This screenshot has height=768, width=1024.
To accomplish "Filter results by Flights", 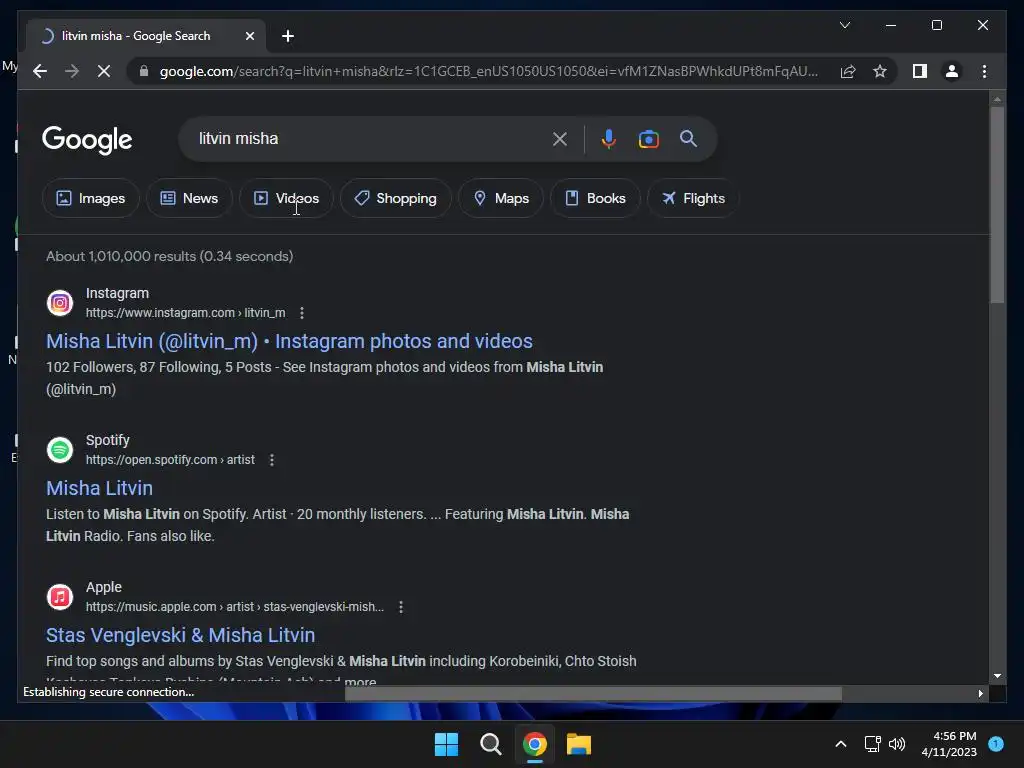I will coord(693,198).
